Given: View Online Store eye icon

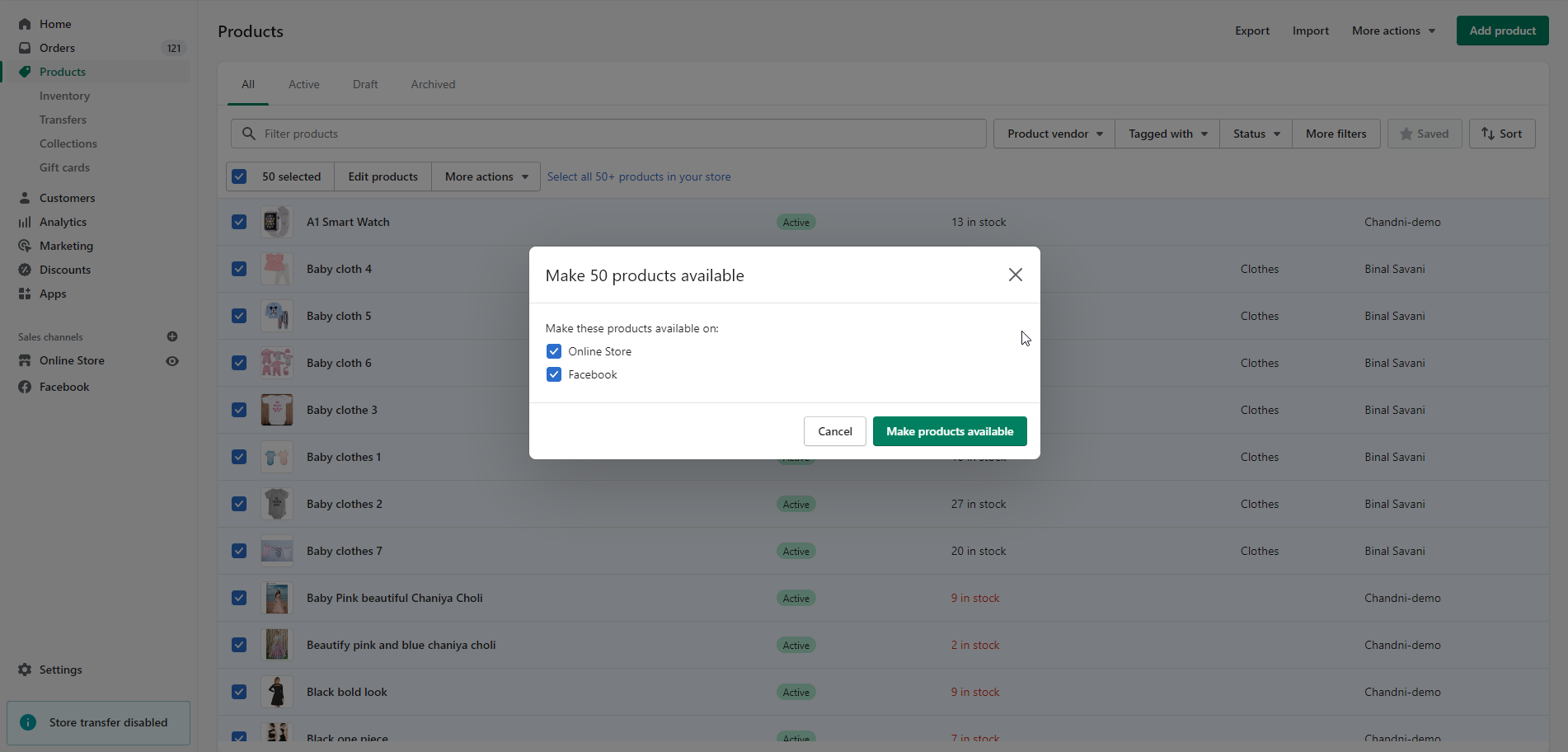Looking at the screenshot, I should tap(172, 361).
